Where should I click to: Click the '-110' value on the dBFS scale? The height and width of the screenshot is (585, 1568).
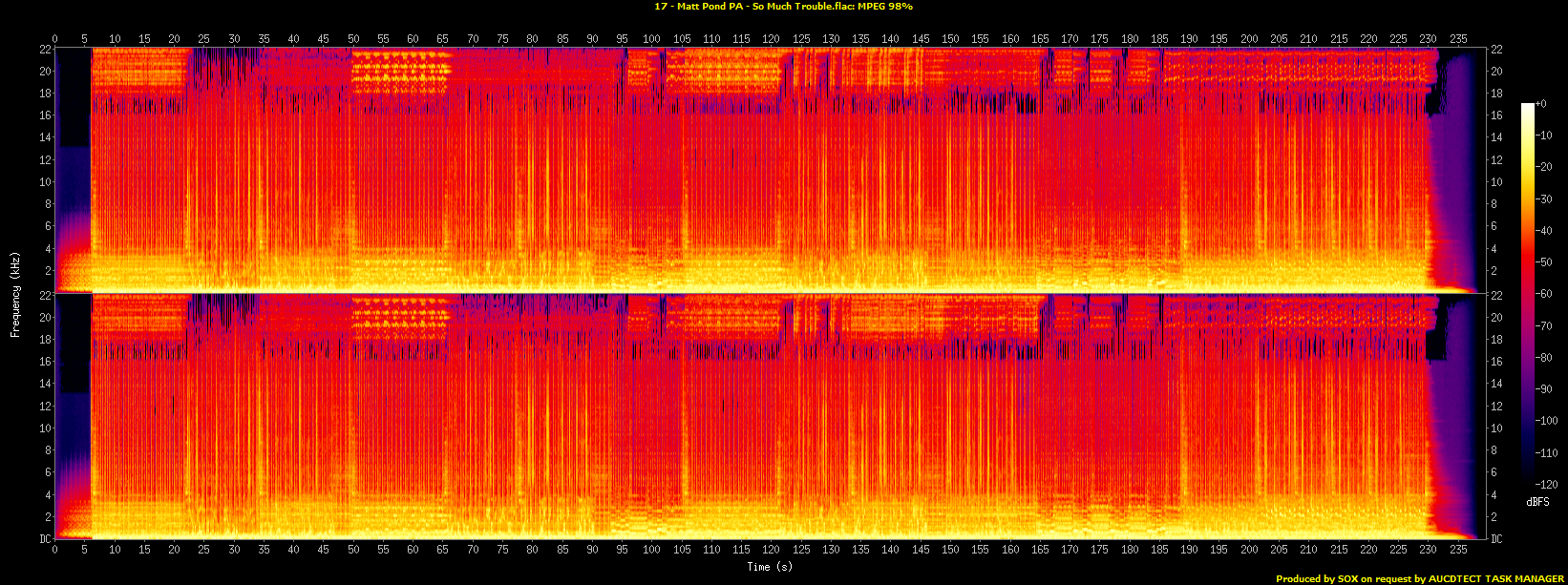point(1546,453)
